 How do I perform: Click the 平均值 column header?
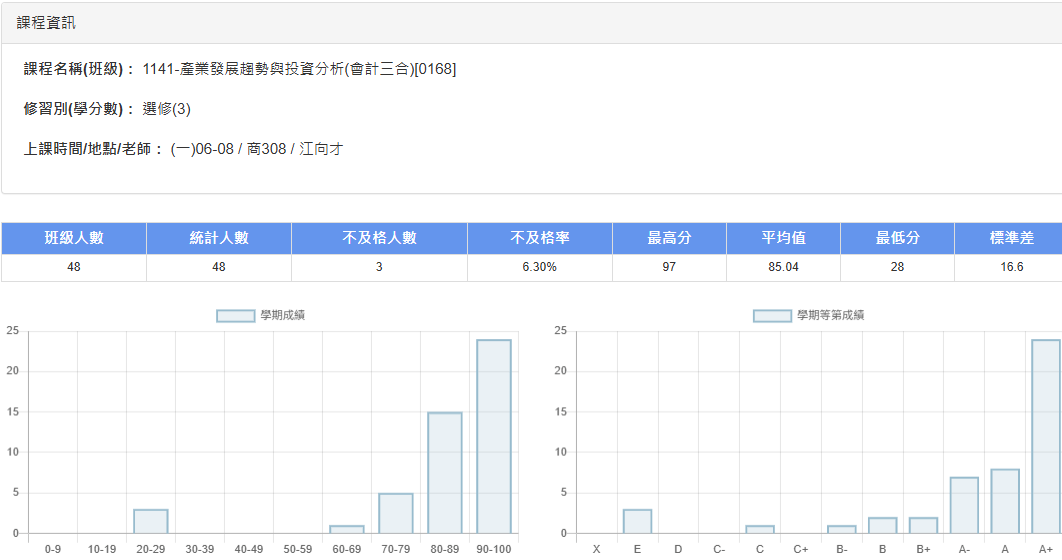pyautogui.click(x=784, y=238)
